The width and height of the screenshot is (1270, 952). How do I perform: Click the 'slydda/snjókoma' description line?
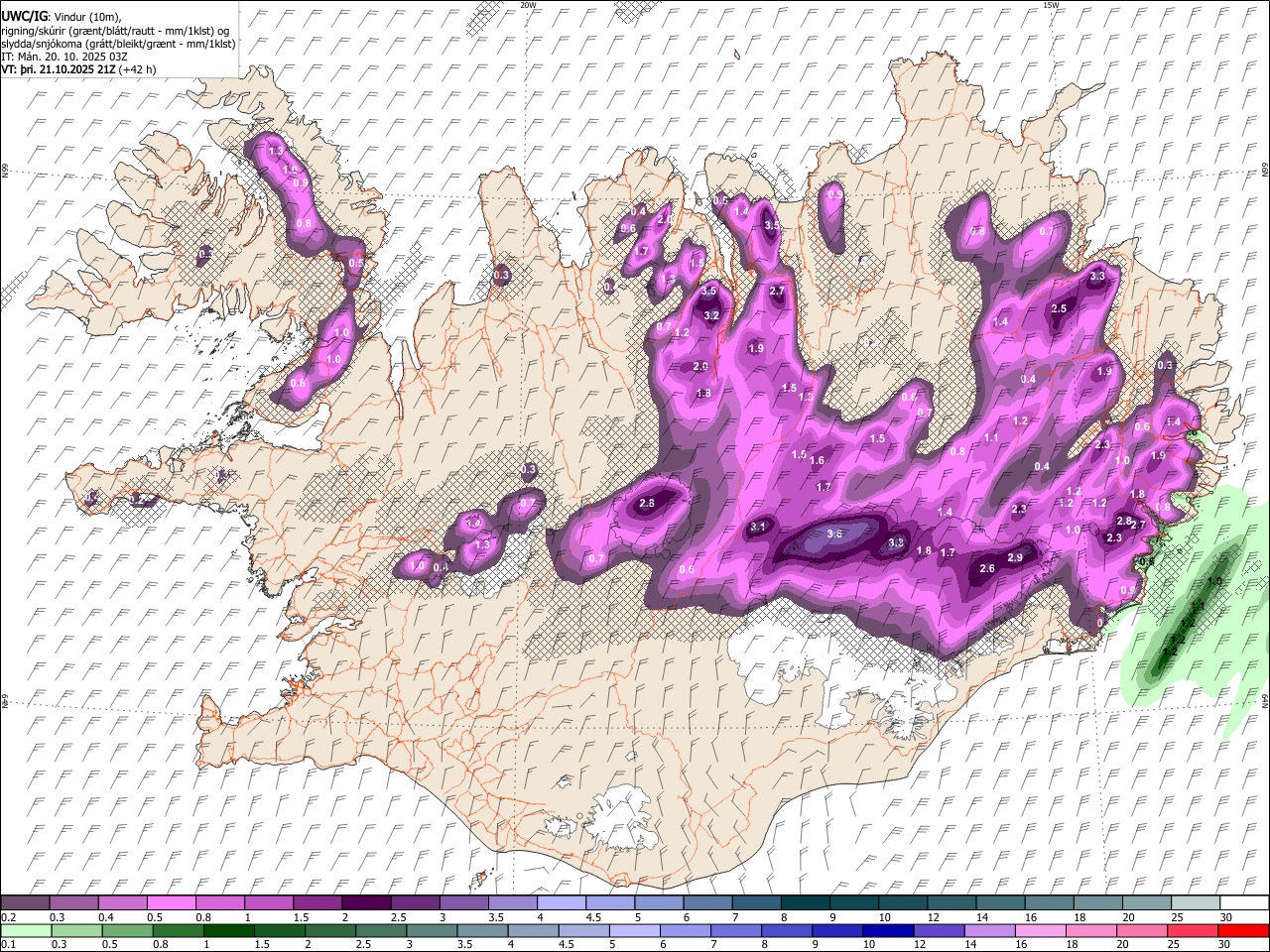[118, 44]
